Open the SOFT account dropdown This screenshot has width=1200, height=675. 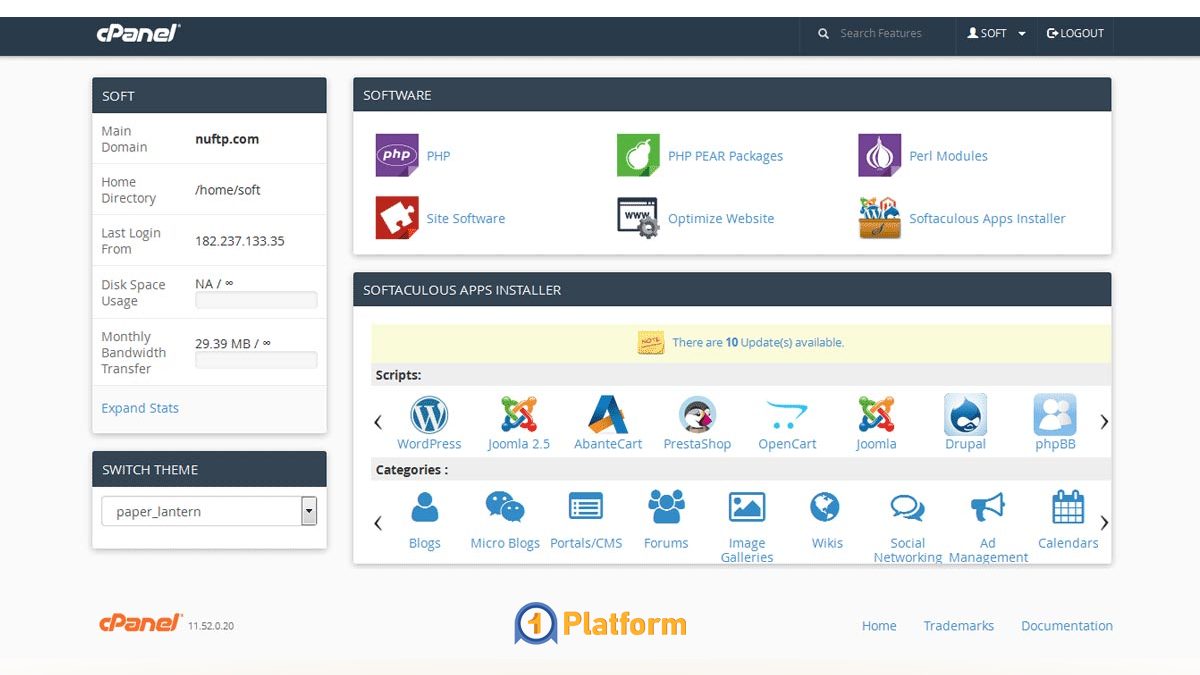pos(994,33)
